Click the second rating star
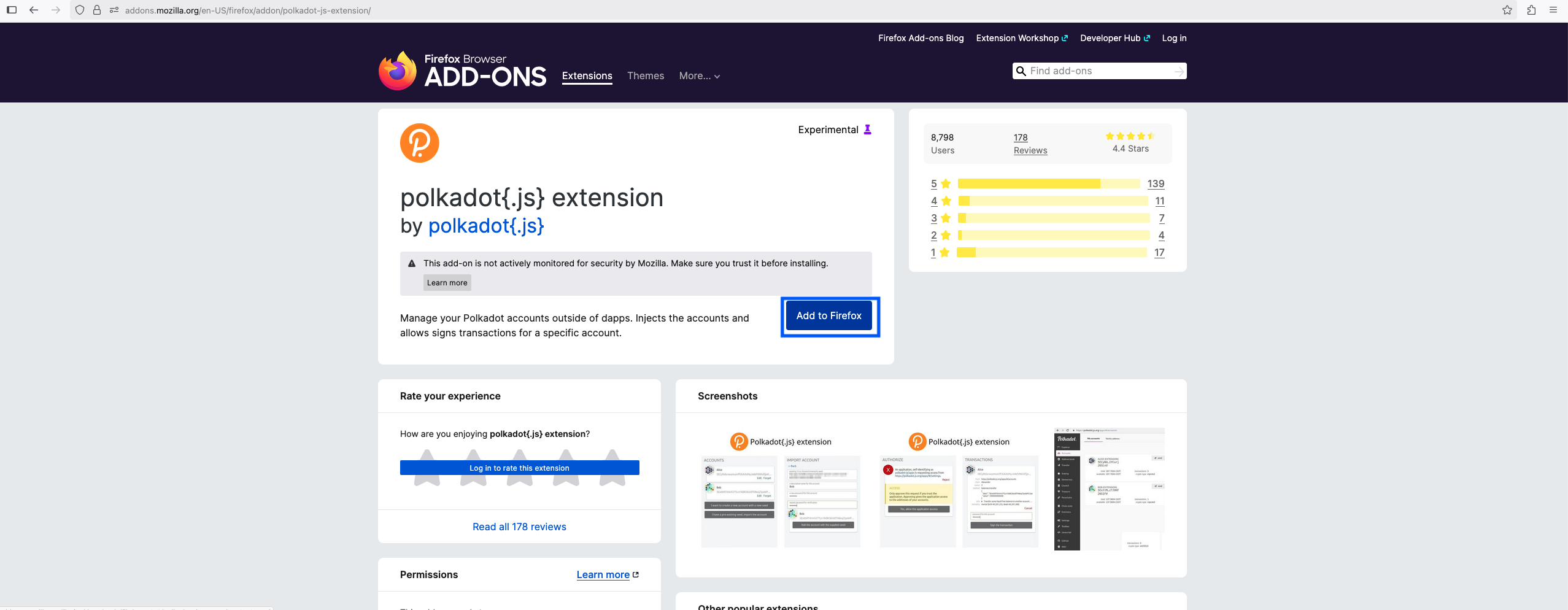Viewport: 1568px width, 610px height. click(x=473, y=468)
